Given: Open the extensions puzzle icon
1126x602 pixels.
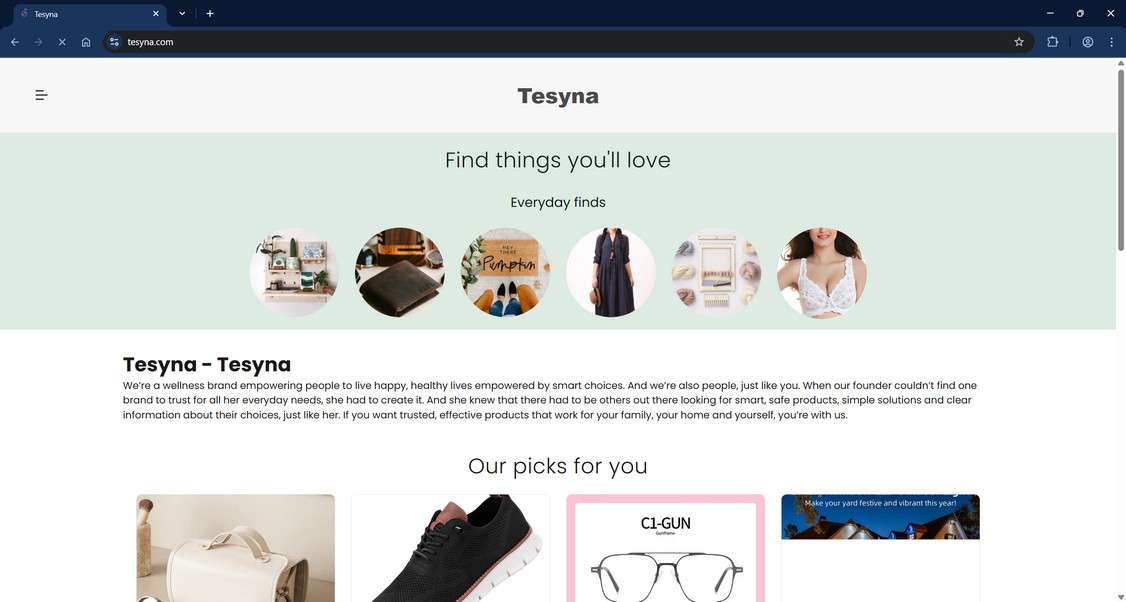Looking at the screenshot, I should pyautogui.click(x=1052, y=42).
